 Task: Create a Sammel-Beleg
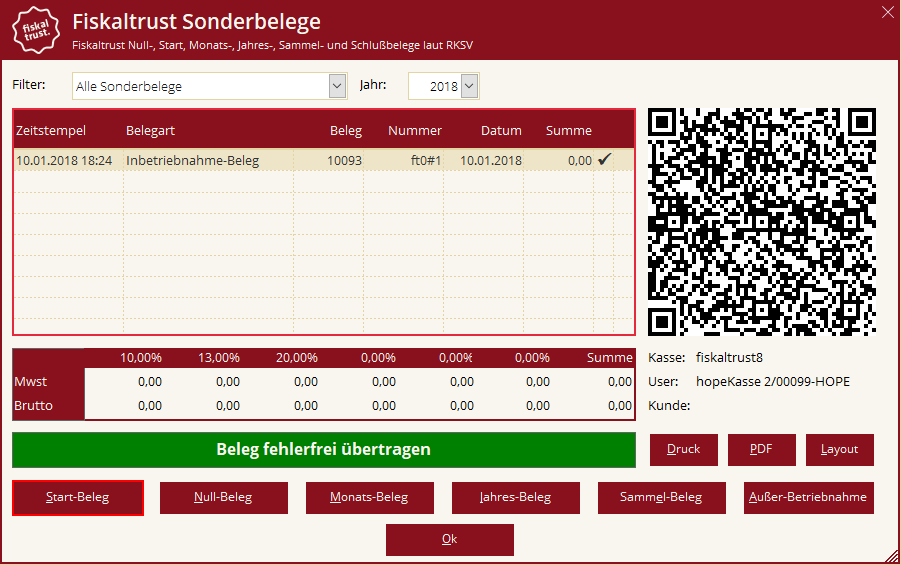(x=661, y=498)
